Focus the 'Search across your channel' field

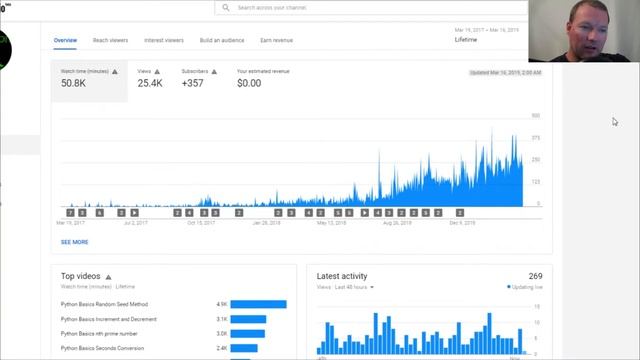[371, 8]
